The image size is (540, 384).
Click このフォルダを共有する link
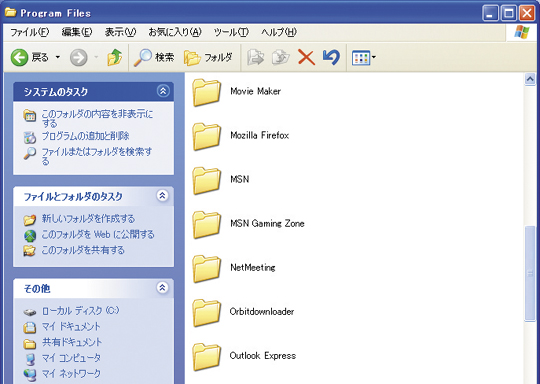(x=83, y=250)
